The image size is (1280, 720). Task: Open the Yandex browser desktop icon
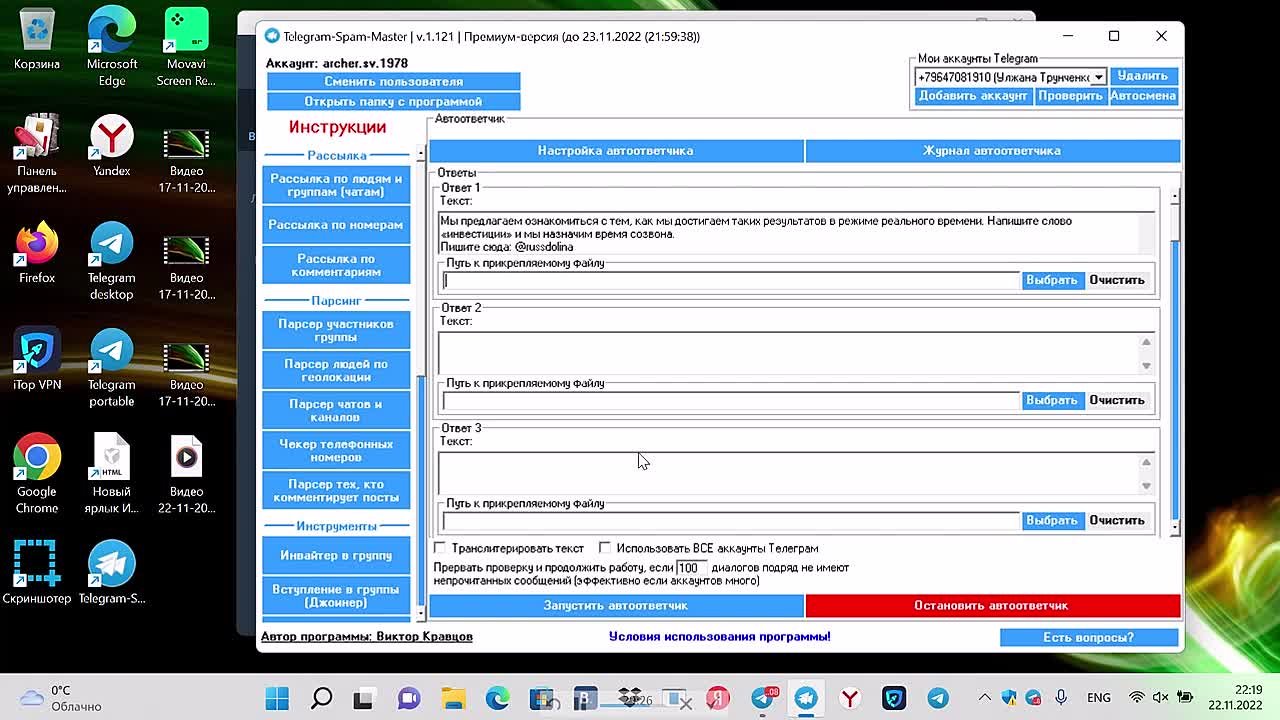click(112, 147)
